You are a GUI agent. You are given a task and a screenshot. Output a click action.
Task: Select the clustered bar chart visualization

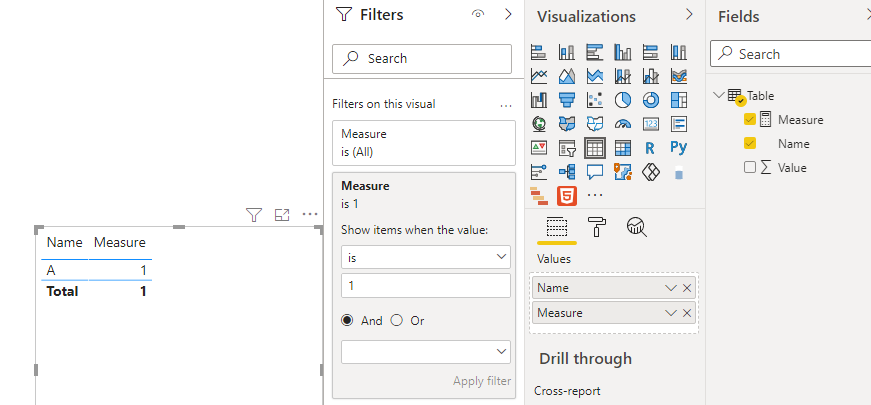[595, 52]
